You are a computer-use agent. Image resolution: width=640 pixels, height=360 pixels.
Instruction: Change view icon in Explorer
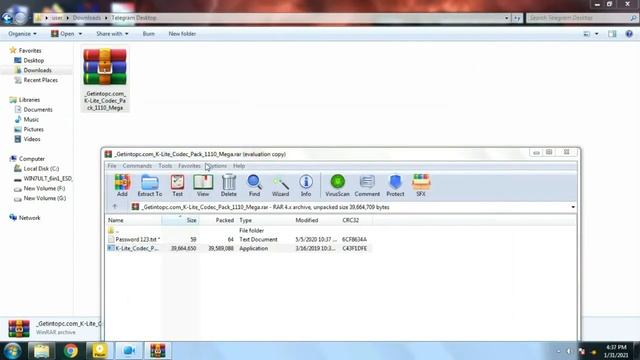587,34
